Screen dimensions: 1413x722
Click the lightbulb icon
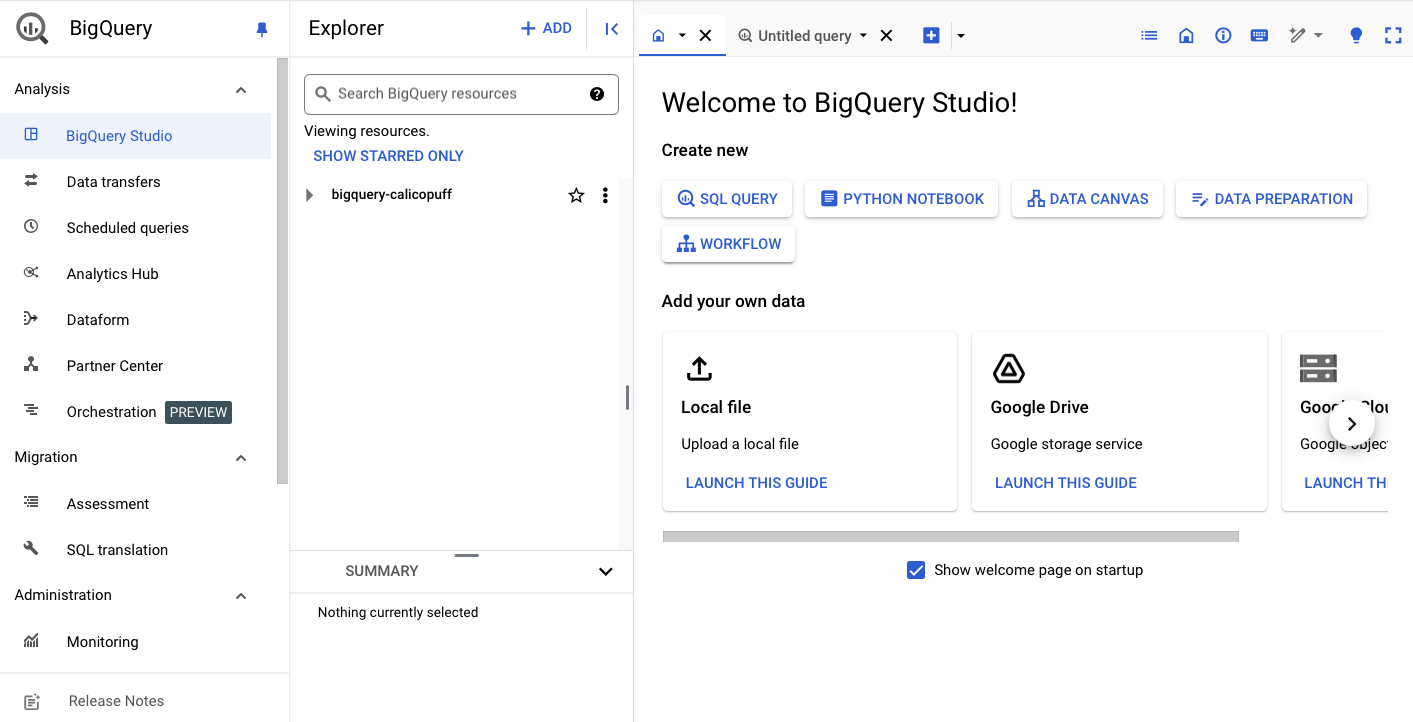[x=1356, y=35]
